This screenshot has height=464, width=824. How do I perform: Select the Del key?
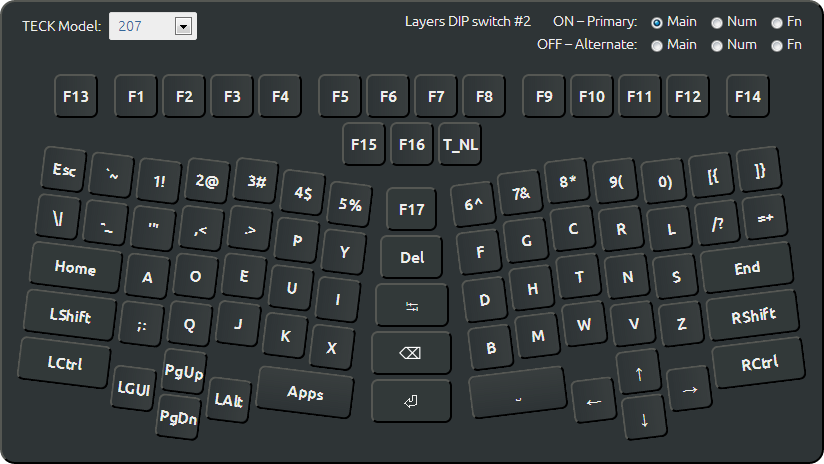(x=411, y=257)
